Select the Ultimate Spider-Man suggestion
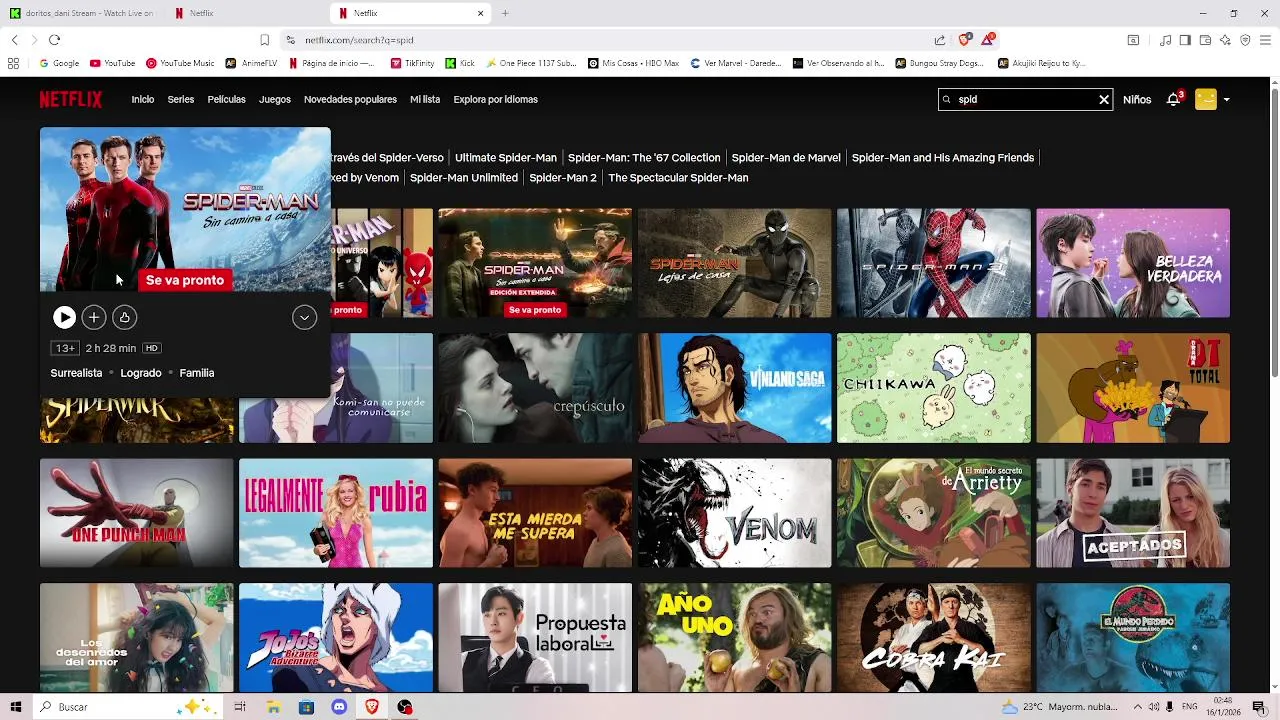1280x720 pixels. [506, 157]
